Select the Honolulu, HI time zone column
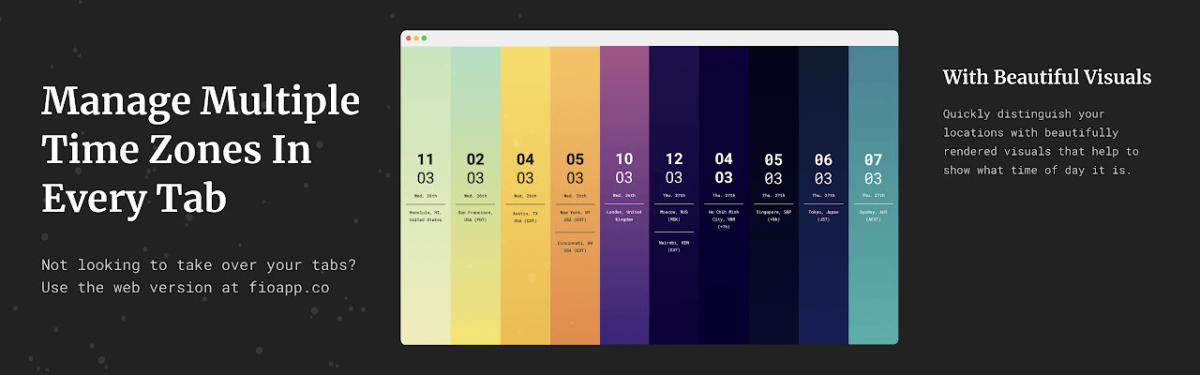This screenshot has width=1200, height=375. click(426, 195)
